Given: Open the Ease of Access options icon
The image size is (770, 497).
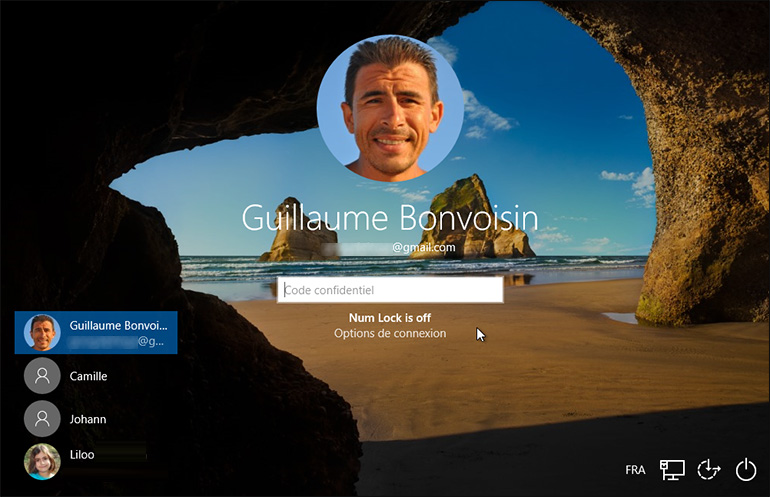Looking at the screenshot, I should tap(709, 469).
